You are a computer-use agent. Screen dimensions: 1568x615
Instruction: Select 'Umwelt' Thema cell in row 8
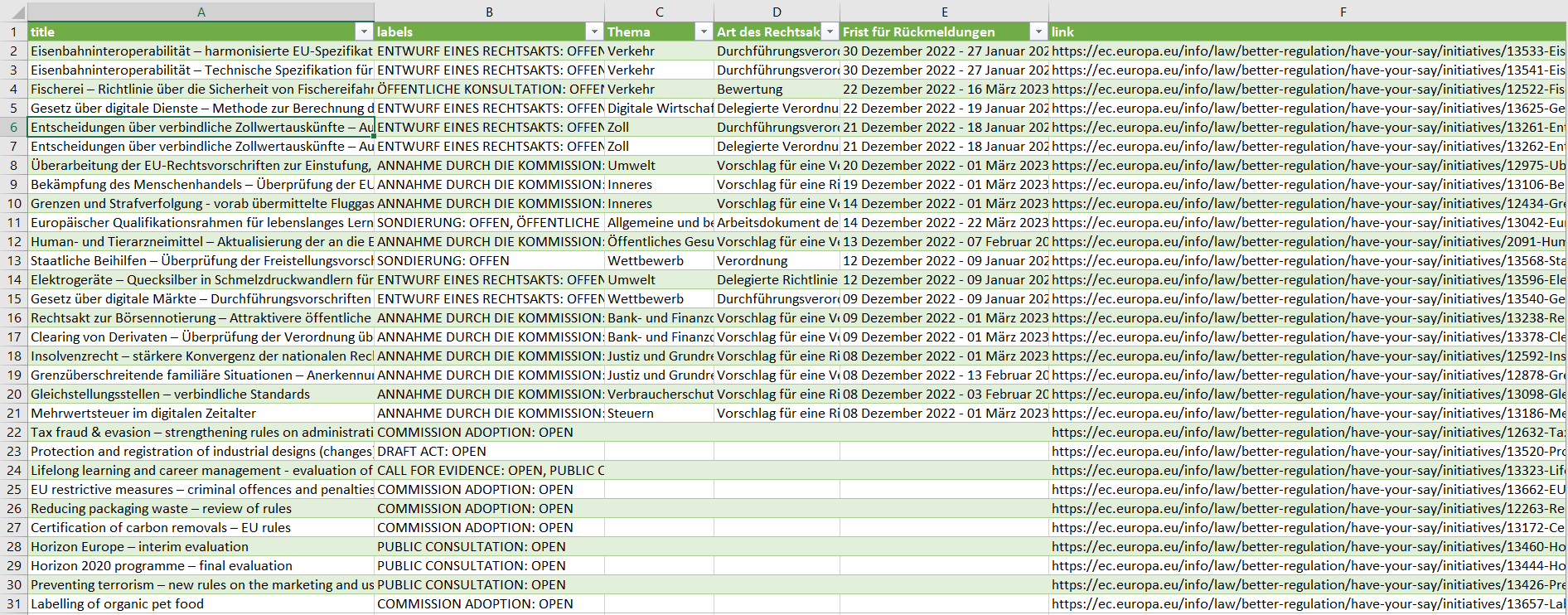pyautogui.click(x=659, y=165)
